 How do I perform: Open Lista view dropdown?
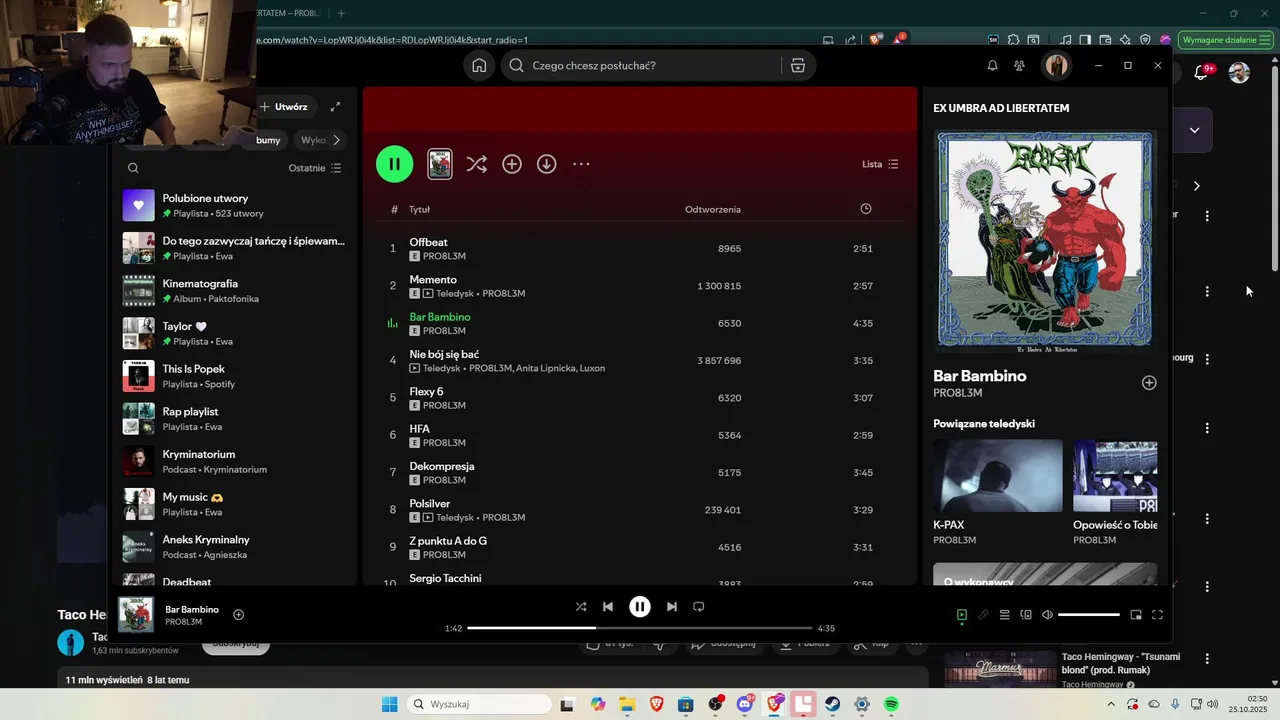point(880,164)
